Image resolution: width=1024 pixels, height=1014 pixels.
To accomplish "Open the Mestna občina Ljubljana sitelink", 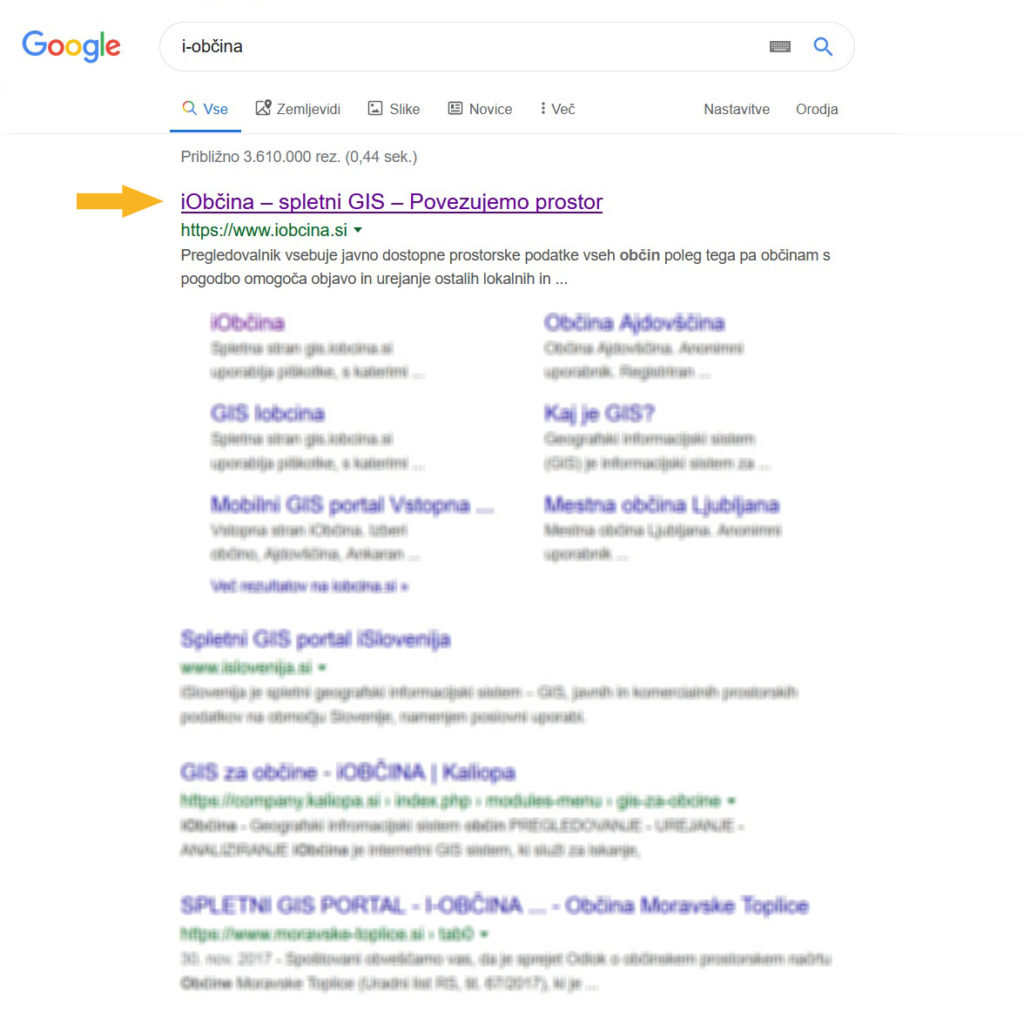I will [661, 505].
